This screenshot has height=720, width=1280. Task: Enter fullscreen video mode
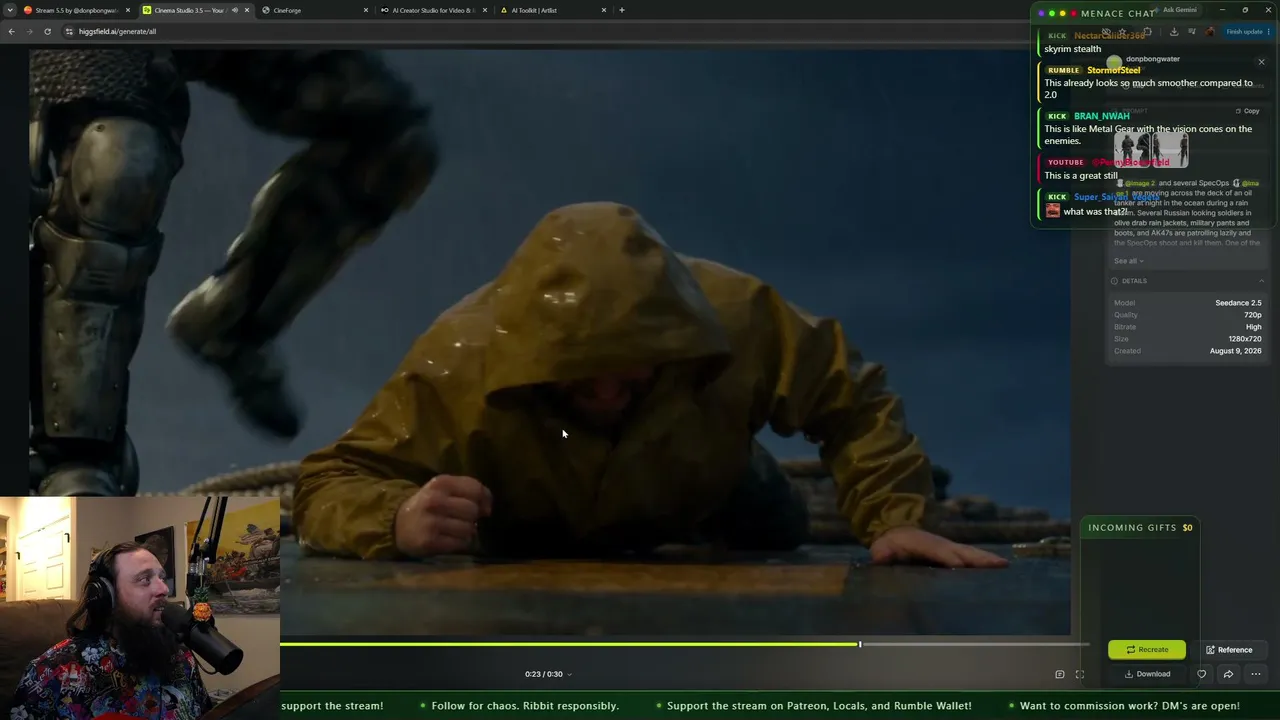pyautogui.click(x=1080, y=674)
